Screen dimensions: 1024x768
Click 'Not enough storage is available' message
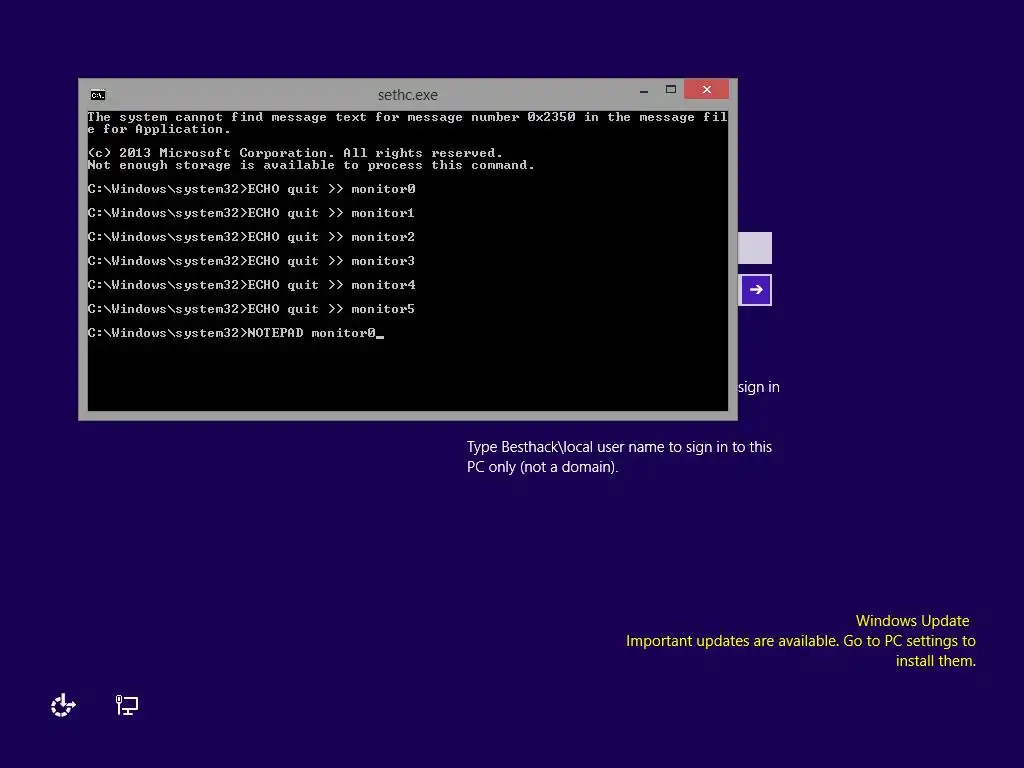coord(312,165)
